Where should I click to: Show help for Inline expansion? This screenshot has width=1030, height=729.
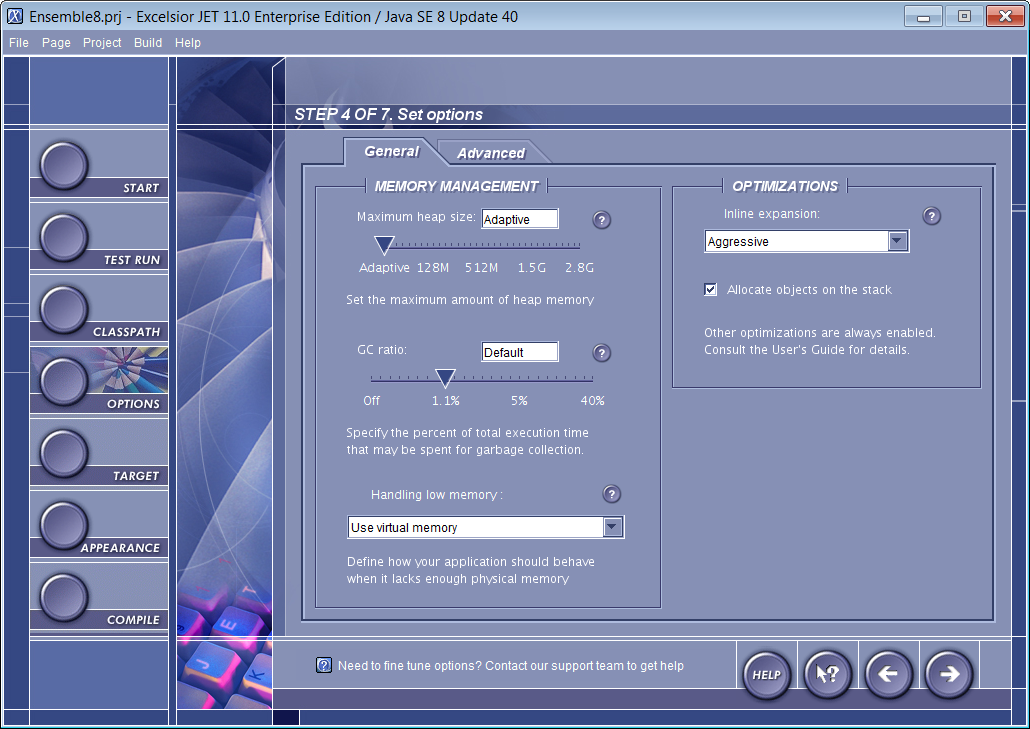932,216
